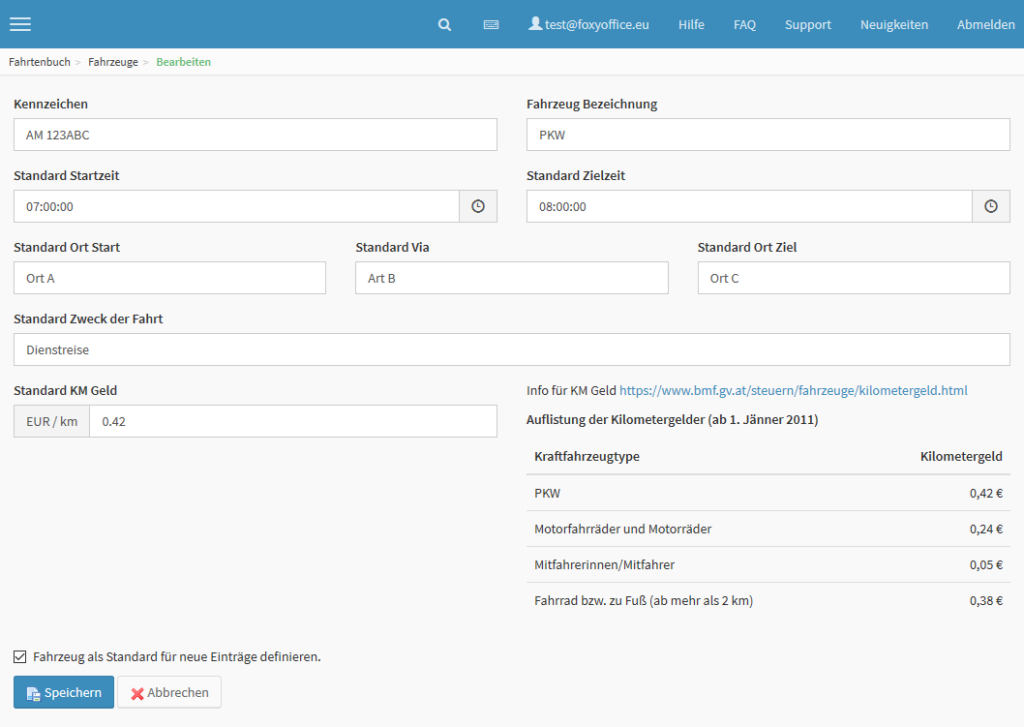Click the search magnifier icon
Image resolution: width=1024 pixels, height=727 pixels.
[445, 24]
